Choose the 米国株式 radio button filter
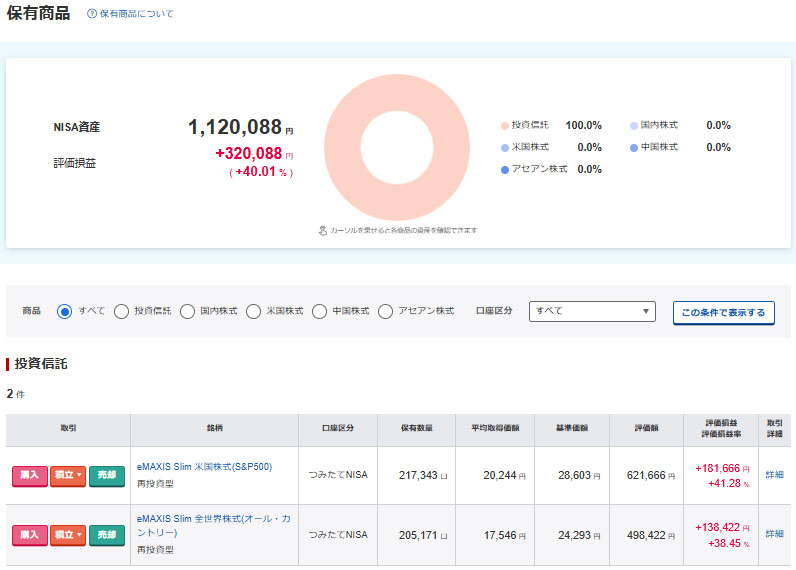 coord(253,311)
